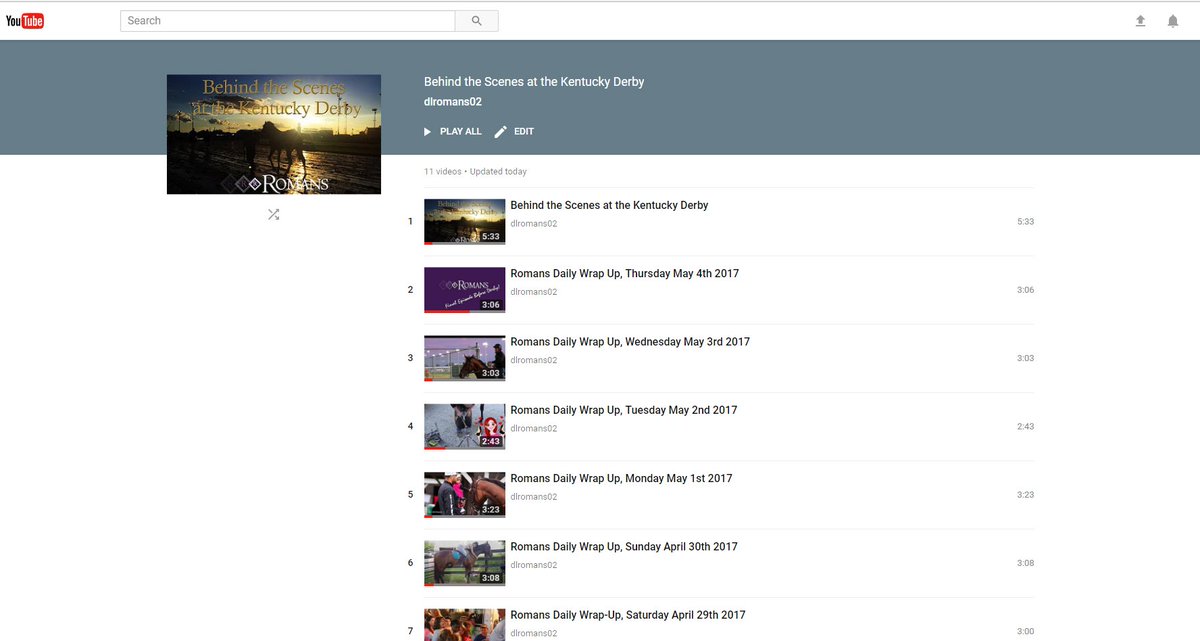Screen dimensions: 1200x641
Task: Click index number 1 of the playlist
Action: pyautogui.click(x=410, y=221)
